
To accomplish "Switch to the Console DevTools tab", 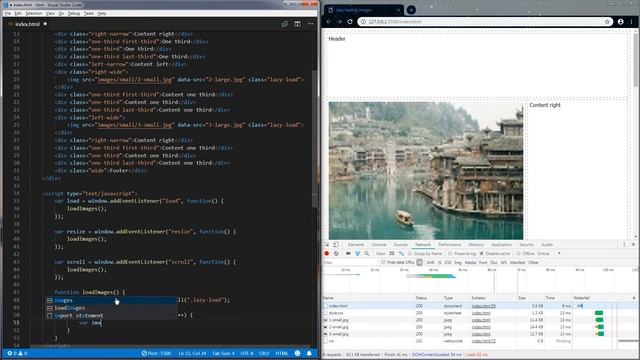I will tap(379, 245).
